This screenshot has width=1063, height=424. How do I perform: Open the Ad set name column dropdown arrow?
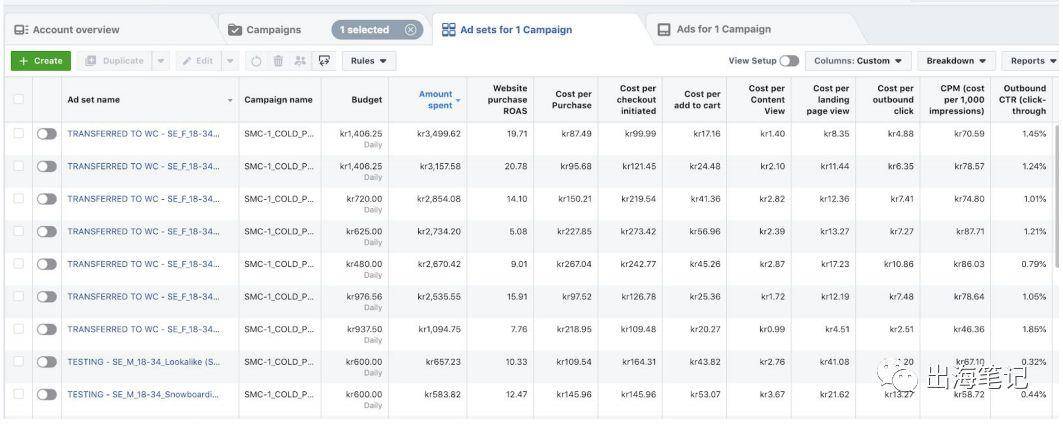(230, 100)
